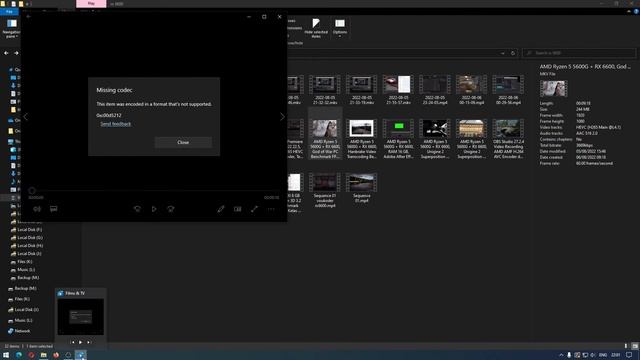Viewport: 640px width, 360px height.
Task: Open Local Disk (F:) in the navigation tree
Action: click(x=29, y=230)
